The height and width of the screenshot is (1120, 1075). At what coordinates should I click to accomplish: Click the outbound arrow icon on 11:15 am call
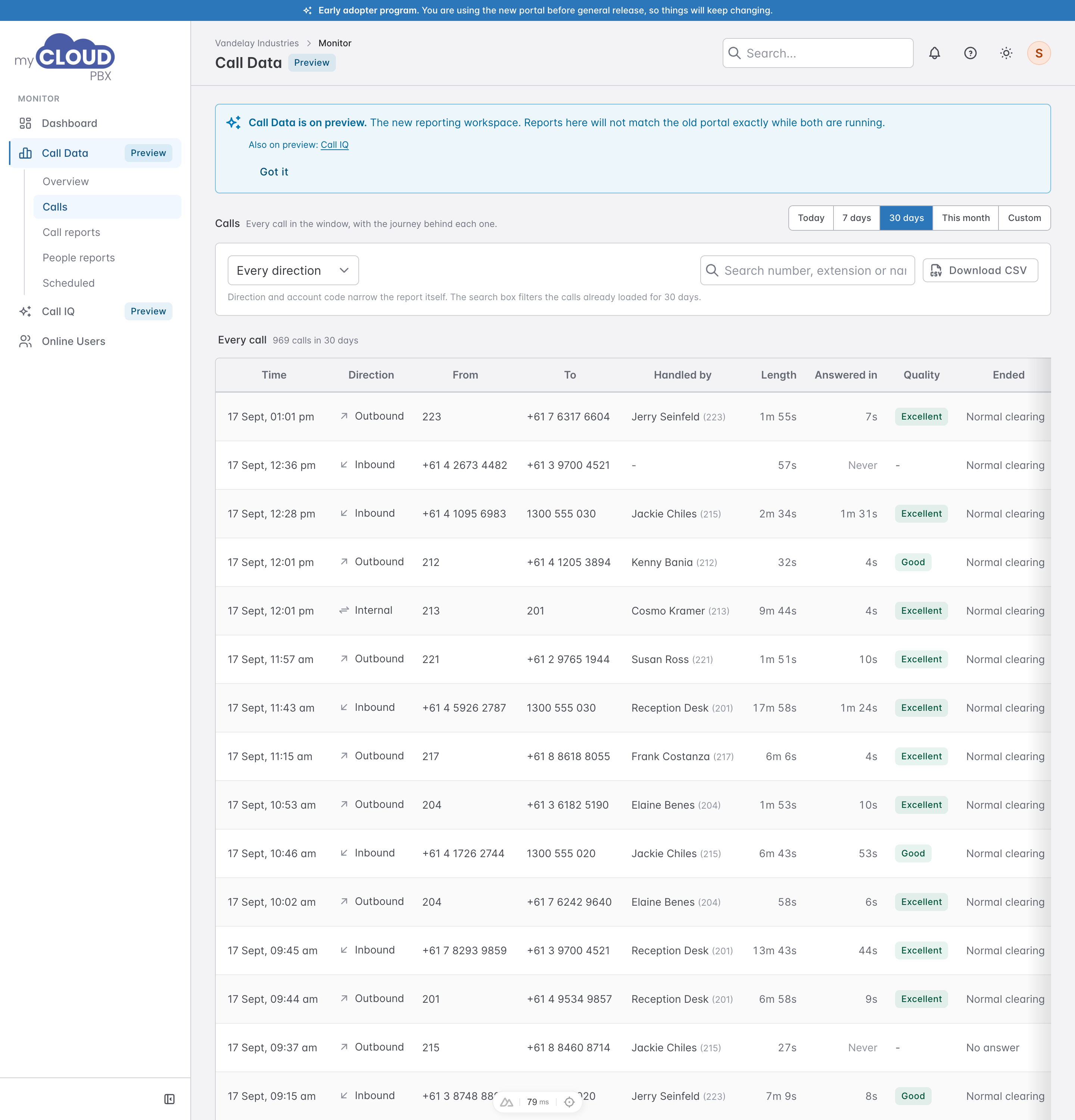click(x=344, y=755)
